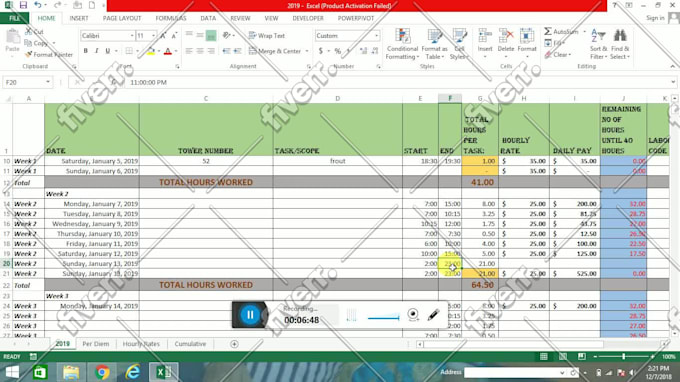This screenshot has width=680, height=382.
Task: Increase font size with the large A icon
Action: pyautogui.click(x=163, y=36)
